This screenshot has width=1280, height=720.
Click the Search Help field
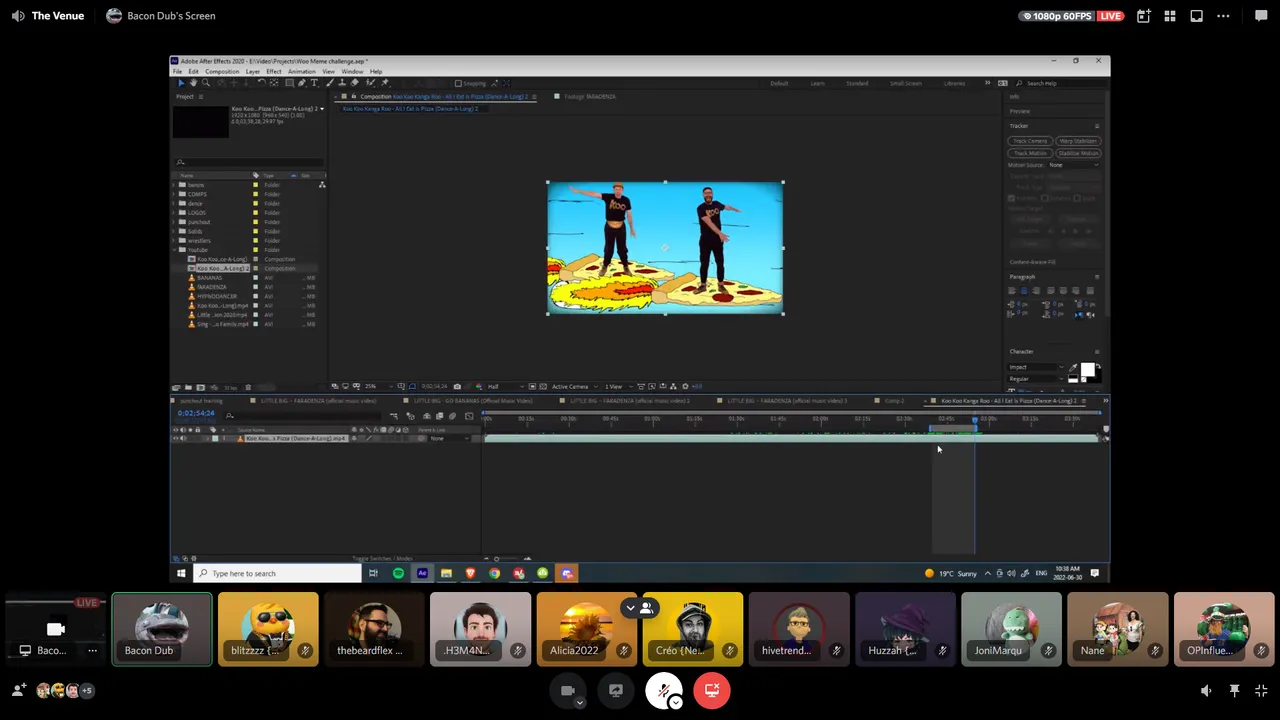(x=1063, y=83)
